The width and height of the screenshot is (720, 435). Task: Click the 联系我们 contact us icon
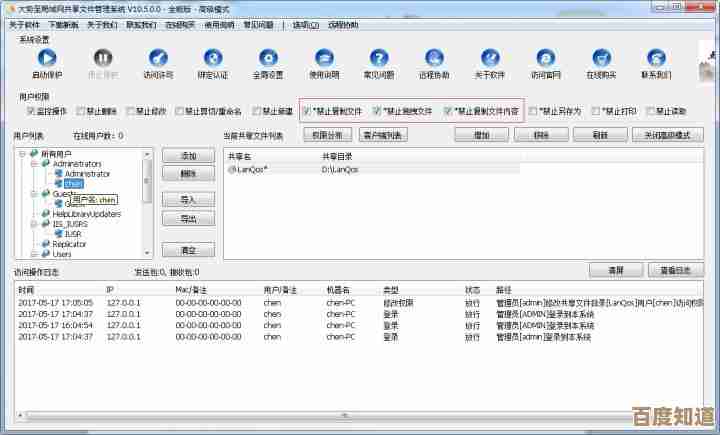point(656,59)
